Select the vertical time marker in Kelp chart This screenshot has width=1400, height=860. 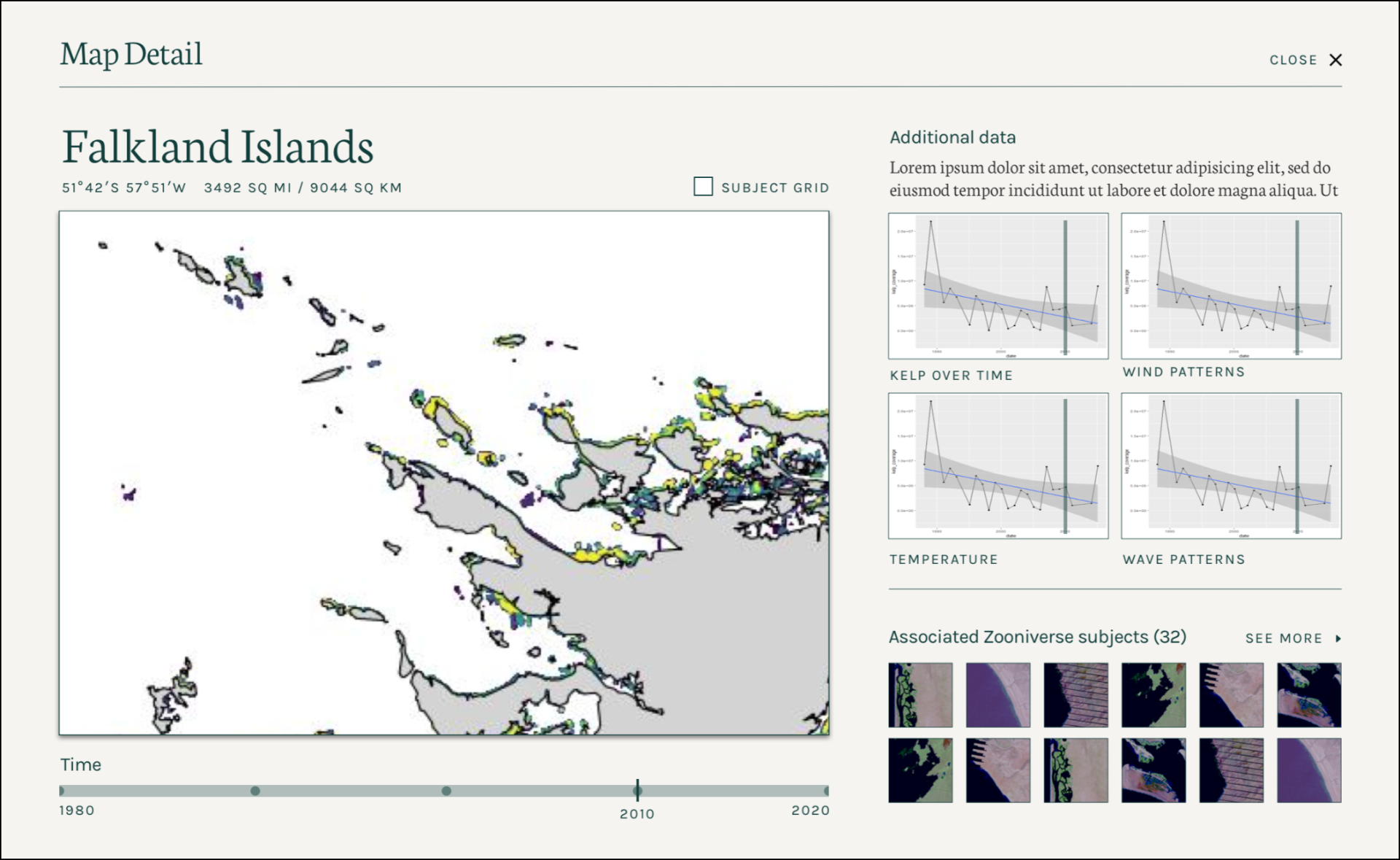(x=1065, y=285)
